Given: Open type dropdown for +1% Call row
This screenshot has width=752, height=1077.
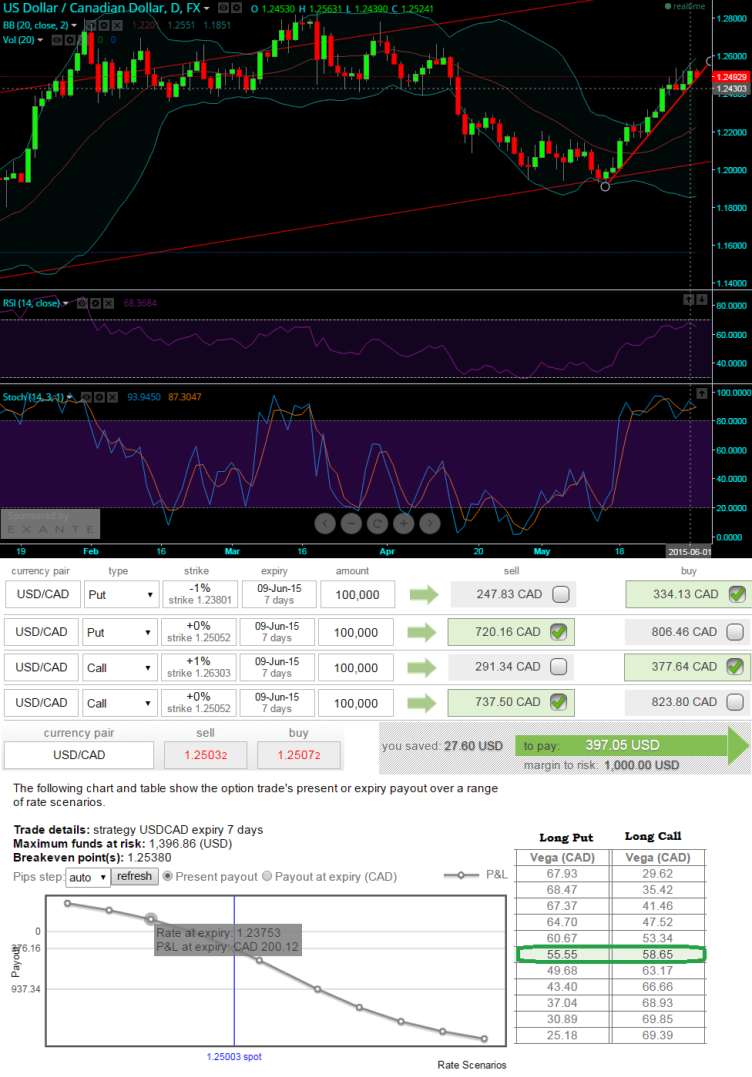Looking at the screenshot, I should pos(119,668).
